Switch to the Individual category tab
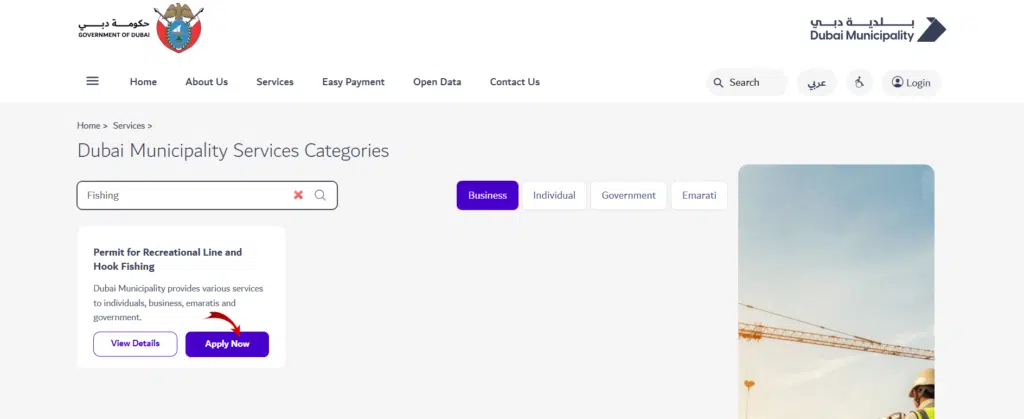This screenshot has width=1024, height=419. coord(554,195)
